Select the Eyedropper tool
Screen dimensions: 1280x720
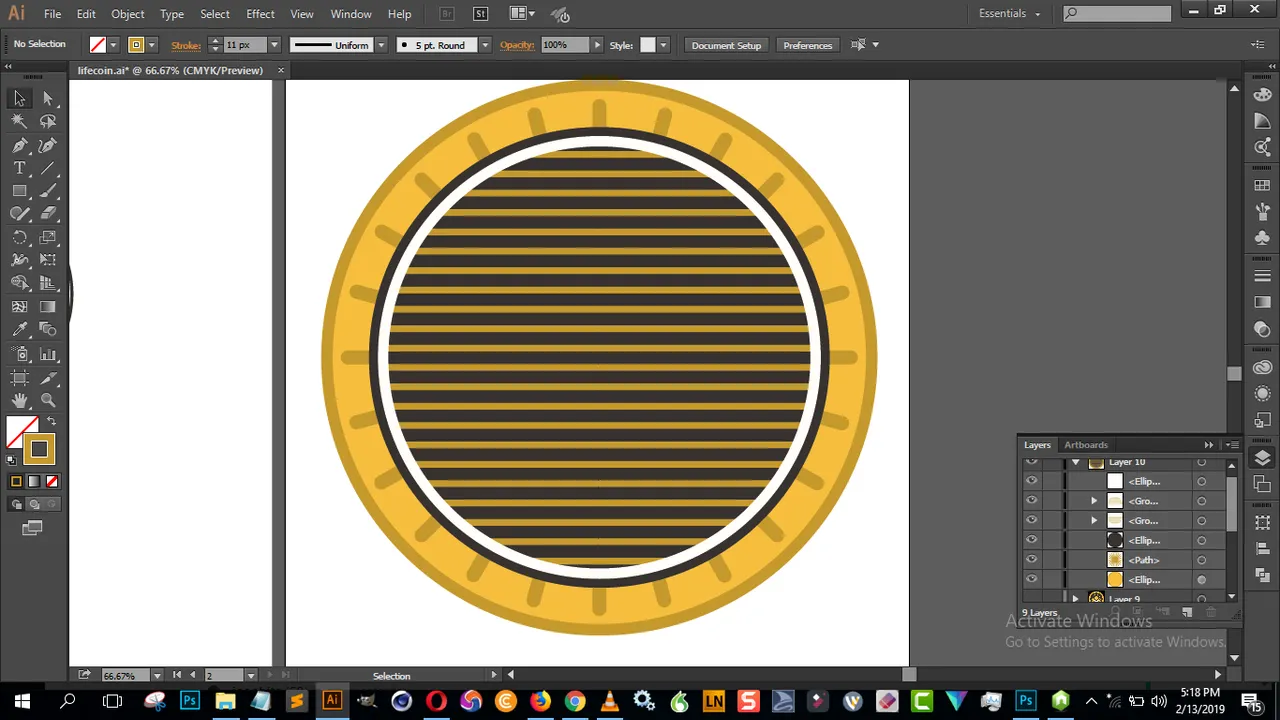[19, 330]
